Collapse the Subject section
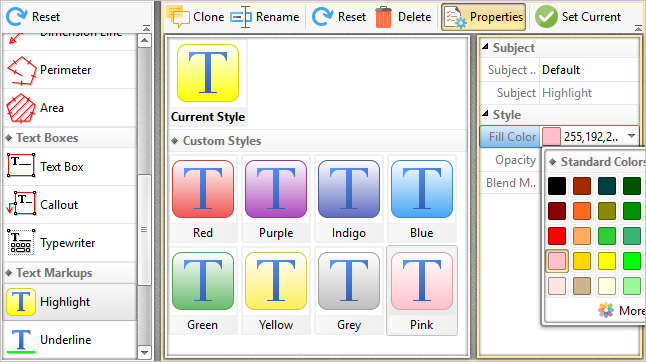The width and height of the screenshot is (646, 362). point(485,47)
